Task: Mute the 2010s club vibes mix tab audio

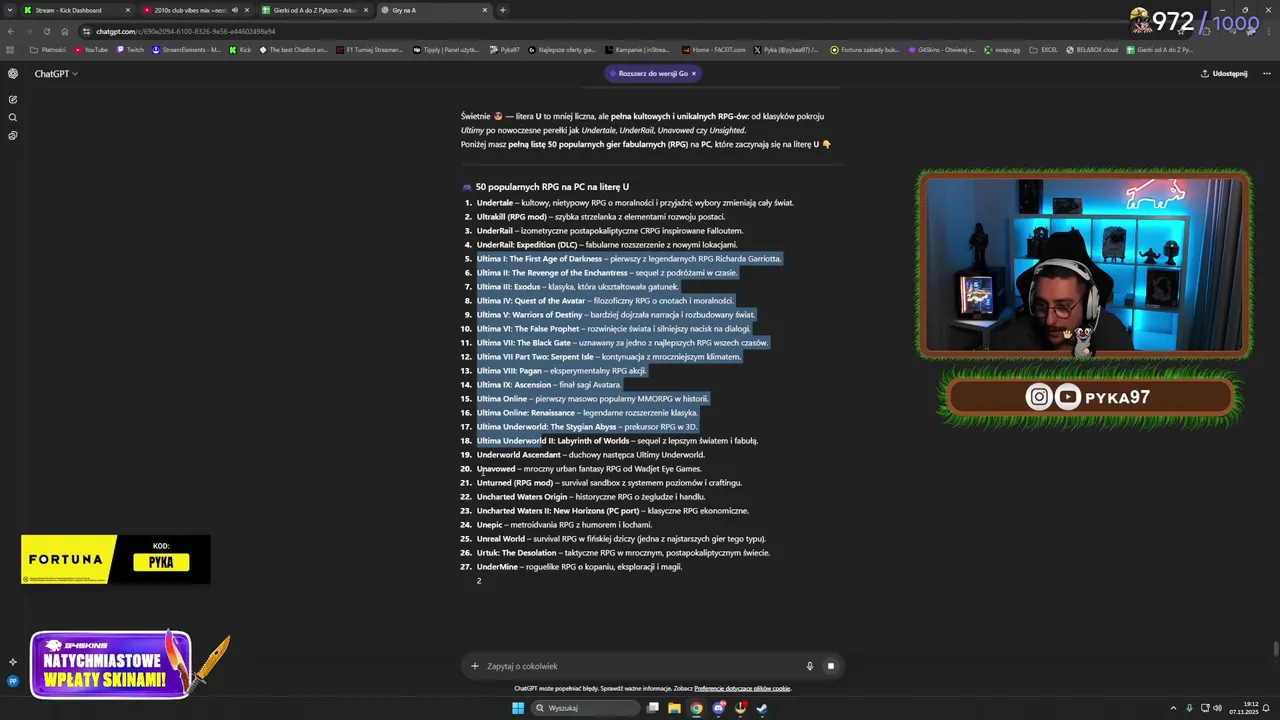Action: click(235, 10)
